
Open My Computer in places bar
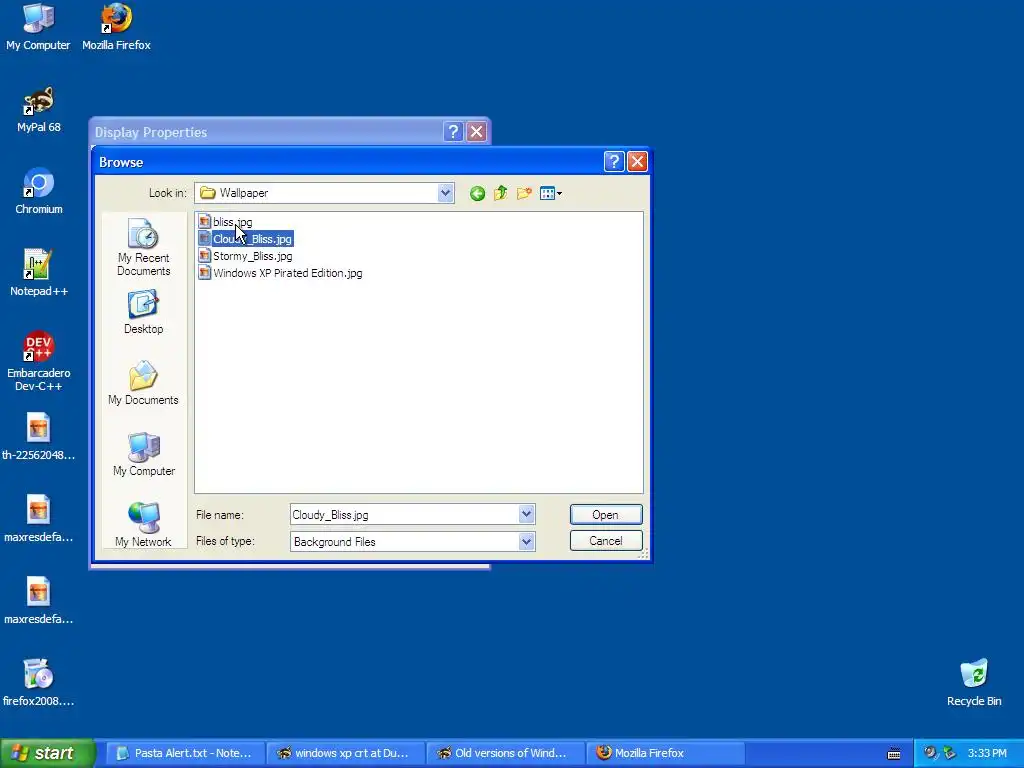[144, 455]
